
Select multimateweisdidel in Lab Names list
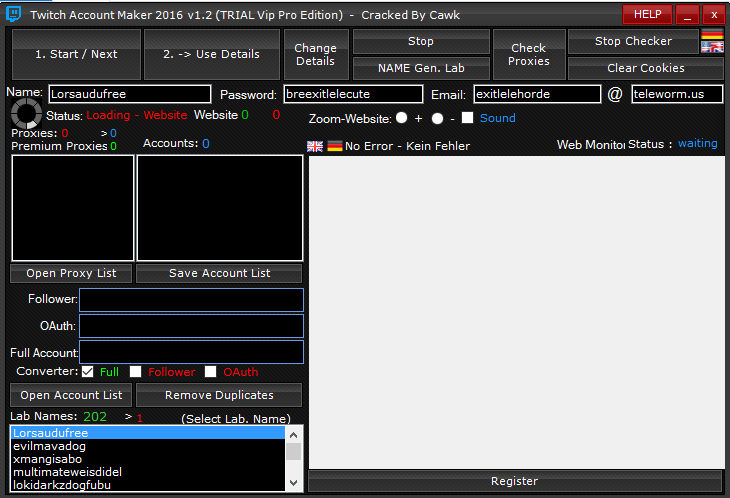click(148, 472)
